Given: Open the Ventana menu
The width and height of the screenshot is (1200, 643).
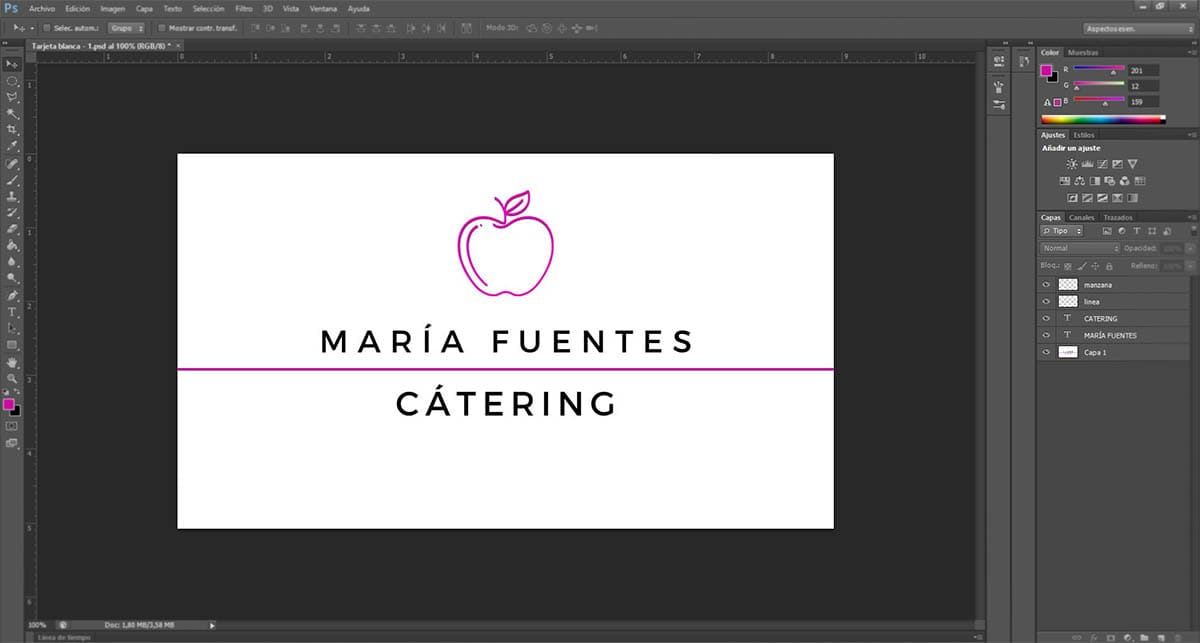Looking at the screenshot, I should point(323,8).
